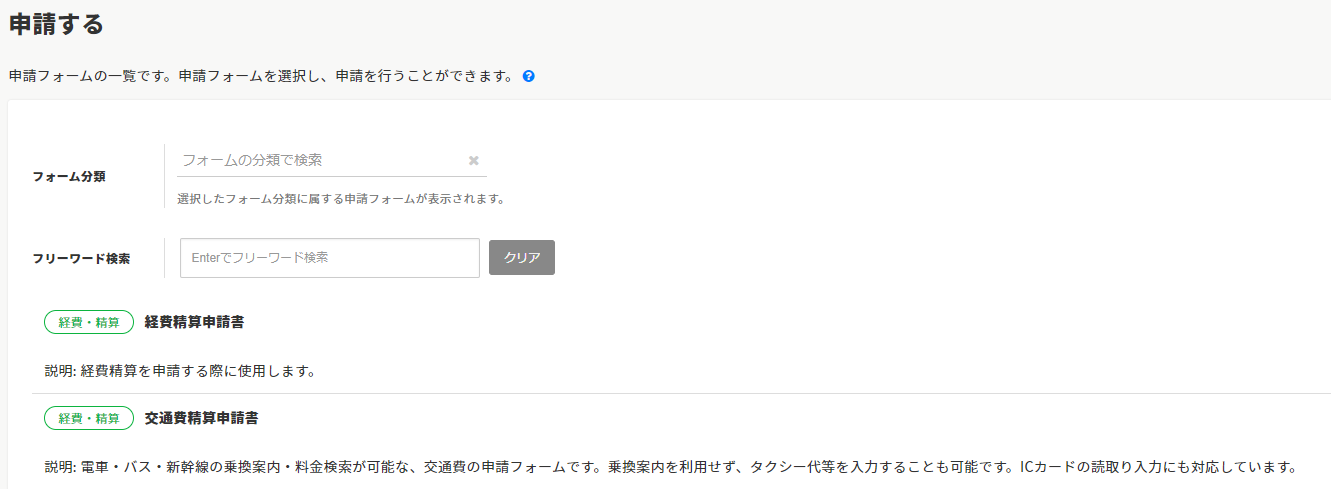
Task: Click the blue help question mark icon
Action: (529, 76)
